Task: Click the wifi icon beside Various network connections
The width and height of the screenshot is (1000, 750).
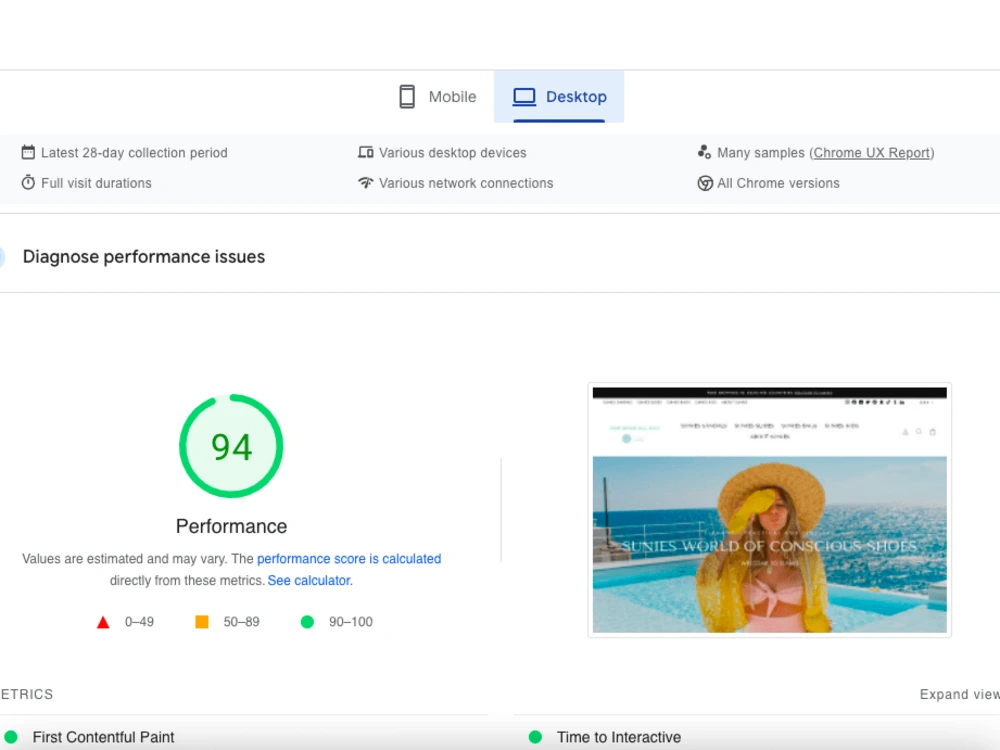Action: click(x=365, y=183)
